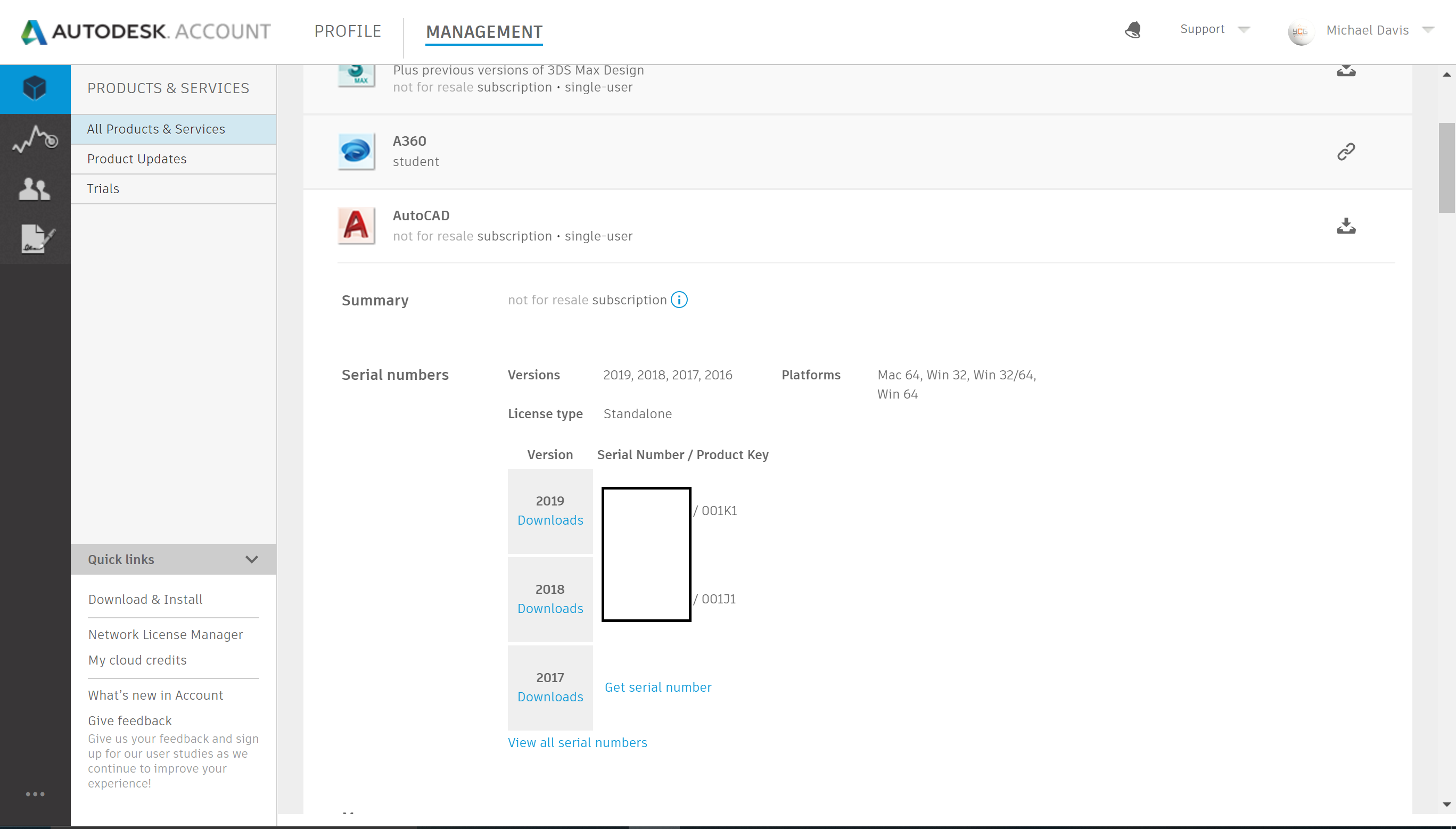Click the three-dots more icon in sidebar
The height and width of the screenshot is (829, 1456).
35,794
